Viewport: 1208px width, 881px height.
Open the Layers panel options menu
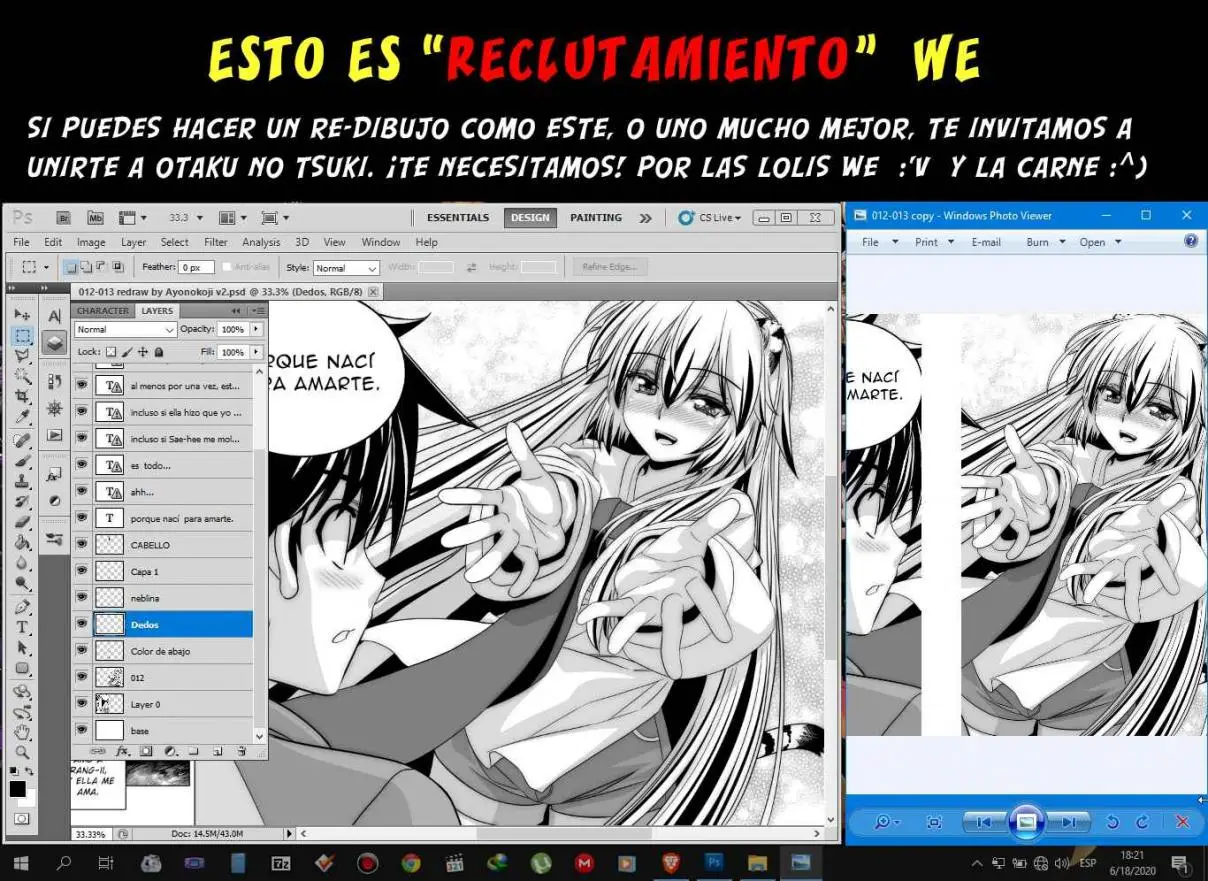(x=258, y=311)
